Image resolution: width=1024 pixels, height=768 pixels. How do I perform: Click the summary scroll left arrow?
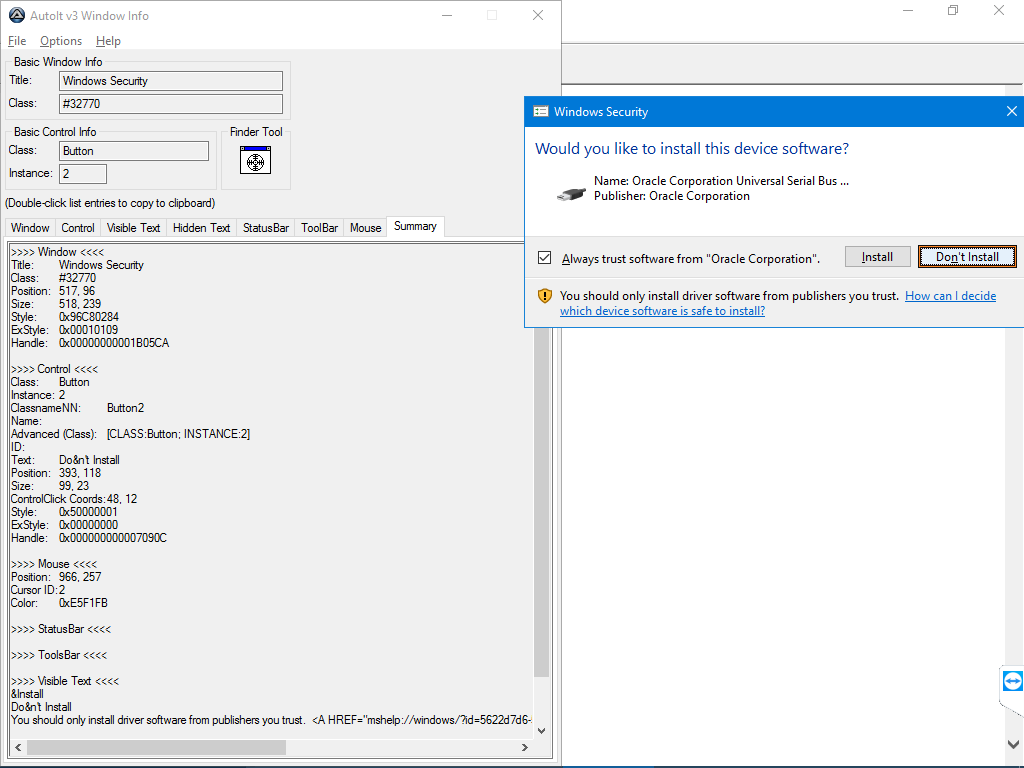[x=18, y=747]
